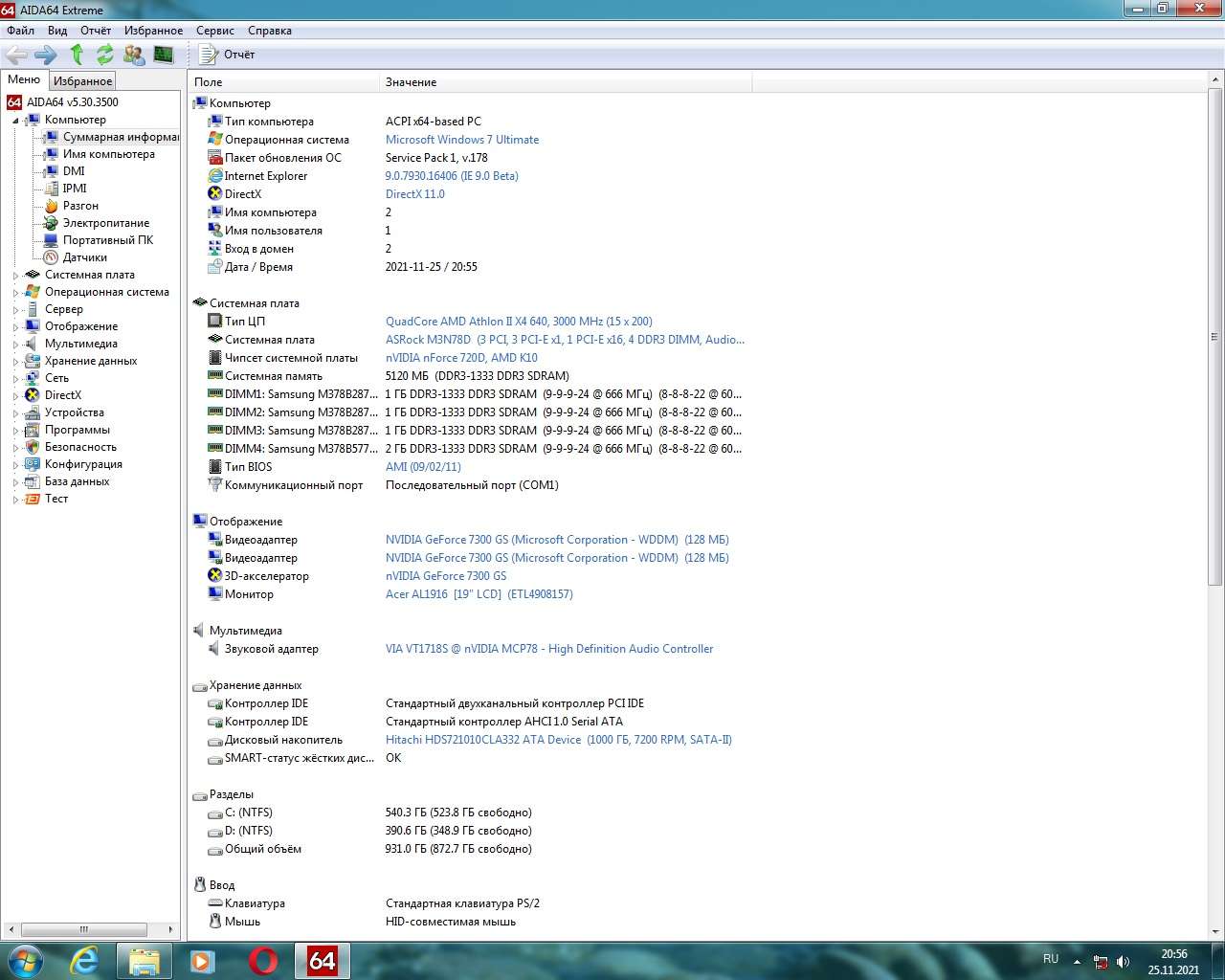Screen dimensions: 1225x980
Task: Refresh the page with green arrows icon
Action: pyautogui.click(x=104, y=55)
